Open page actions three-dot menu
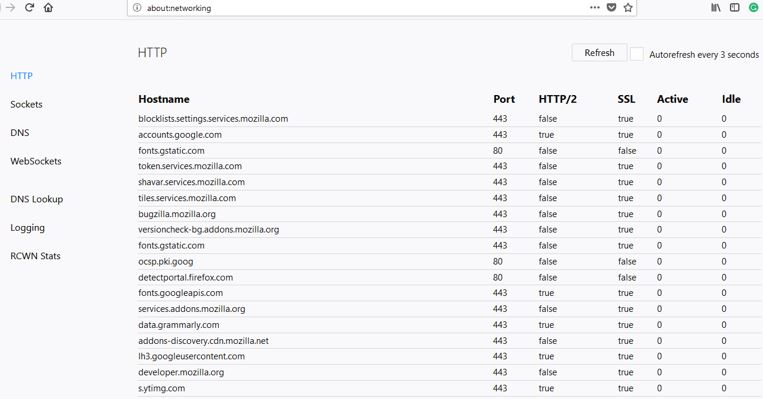 click(x=595, y=8)
